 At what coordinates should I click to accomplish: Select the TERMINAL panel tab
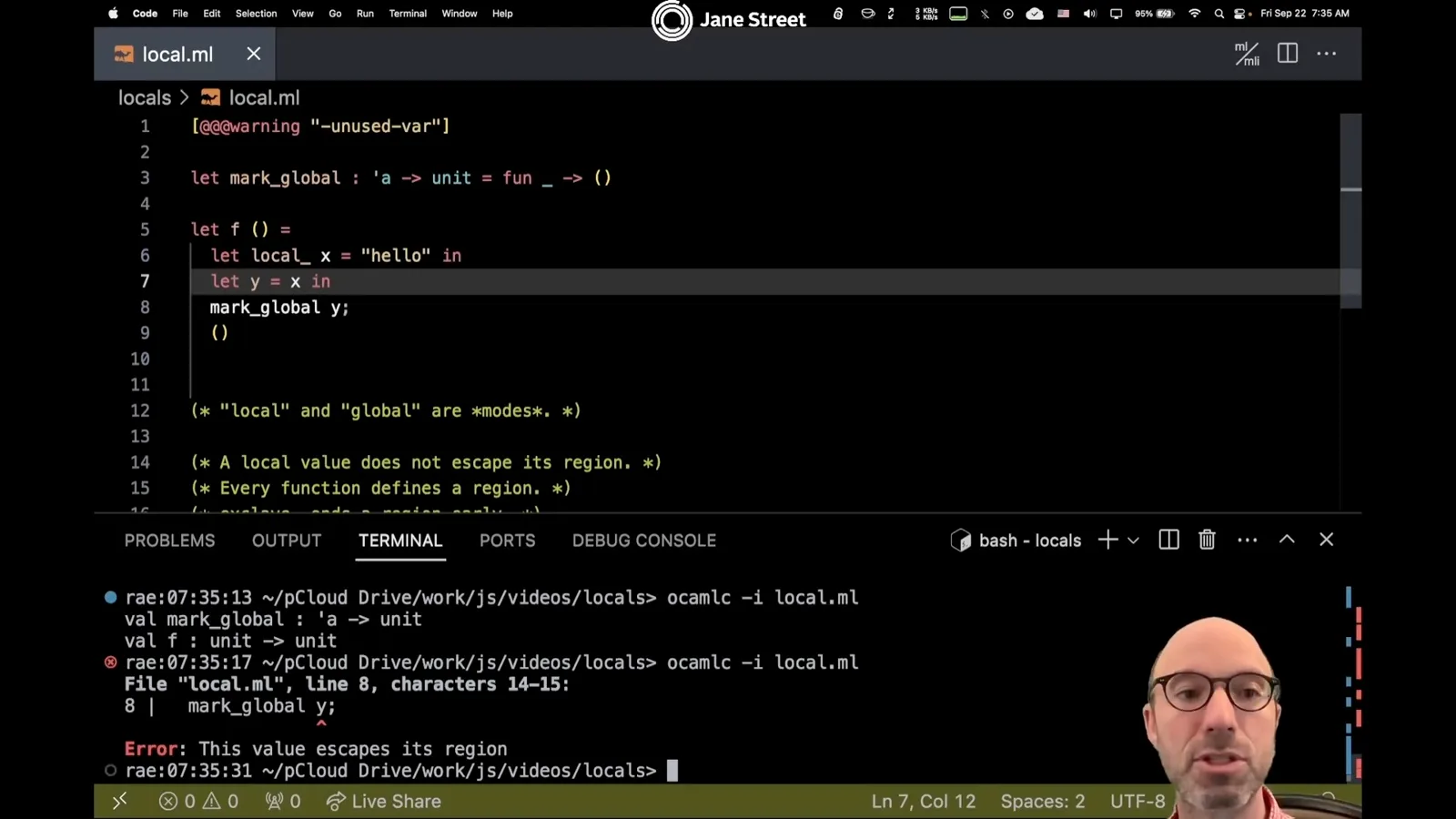[x=400, y=541]
